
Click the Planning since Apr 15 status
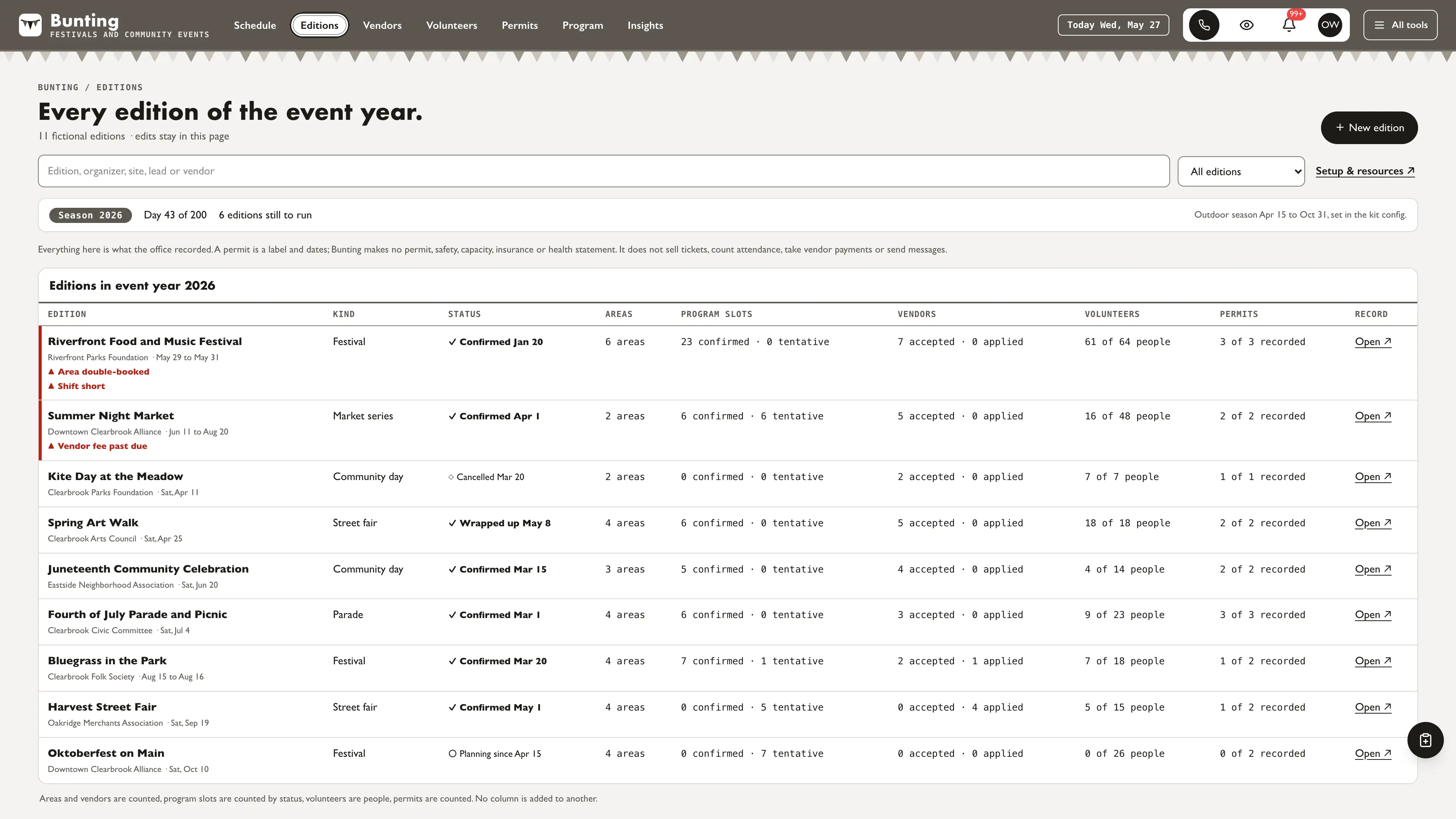coord(494,754)
